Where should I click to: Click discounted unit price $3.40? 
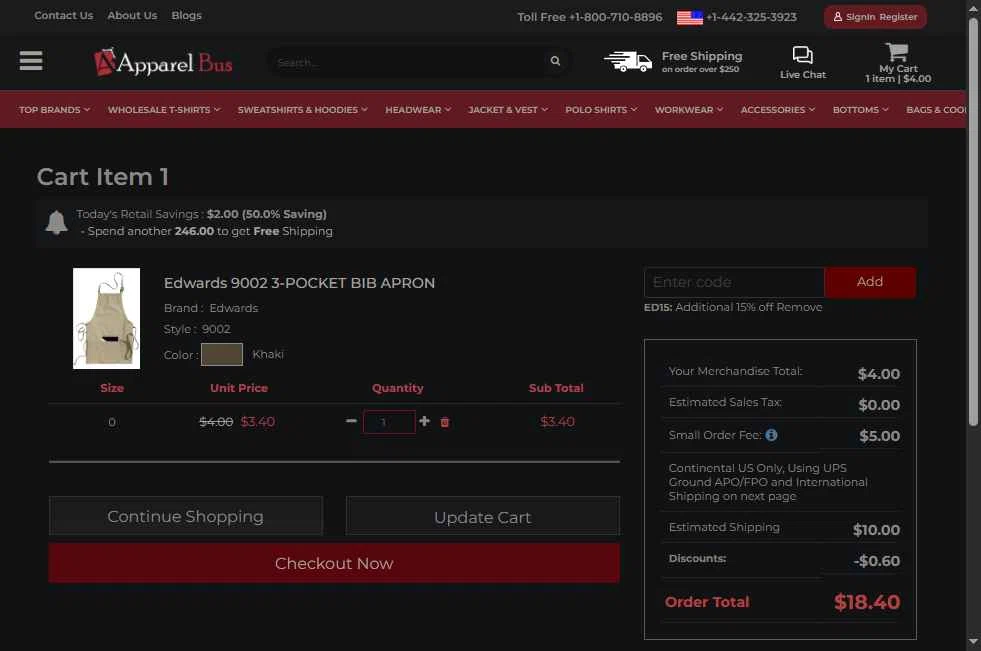click(258, 421)
